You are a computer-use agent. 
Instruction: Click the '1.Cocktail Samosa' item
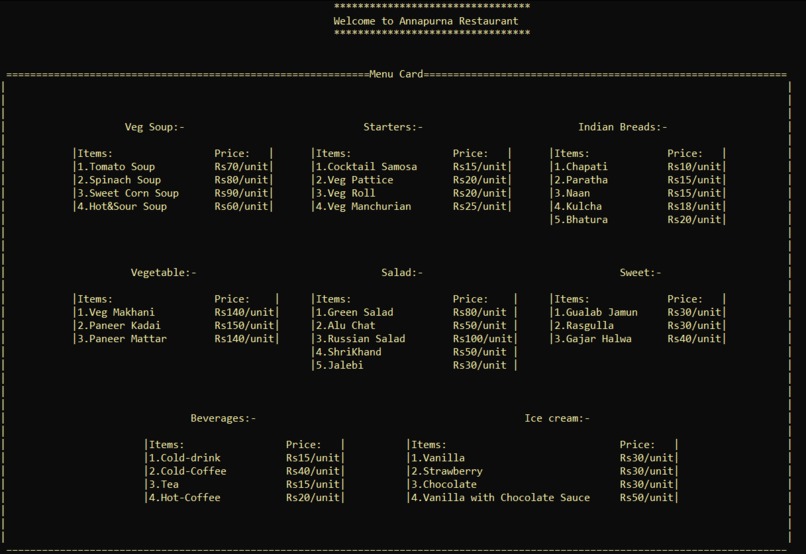367,167
